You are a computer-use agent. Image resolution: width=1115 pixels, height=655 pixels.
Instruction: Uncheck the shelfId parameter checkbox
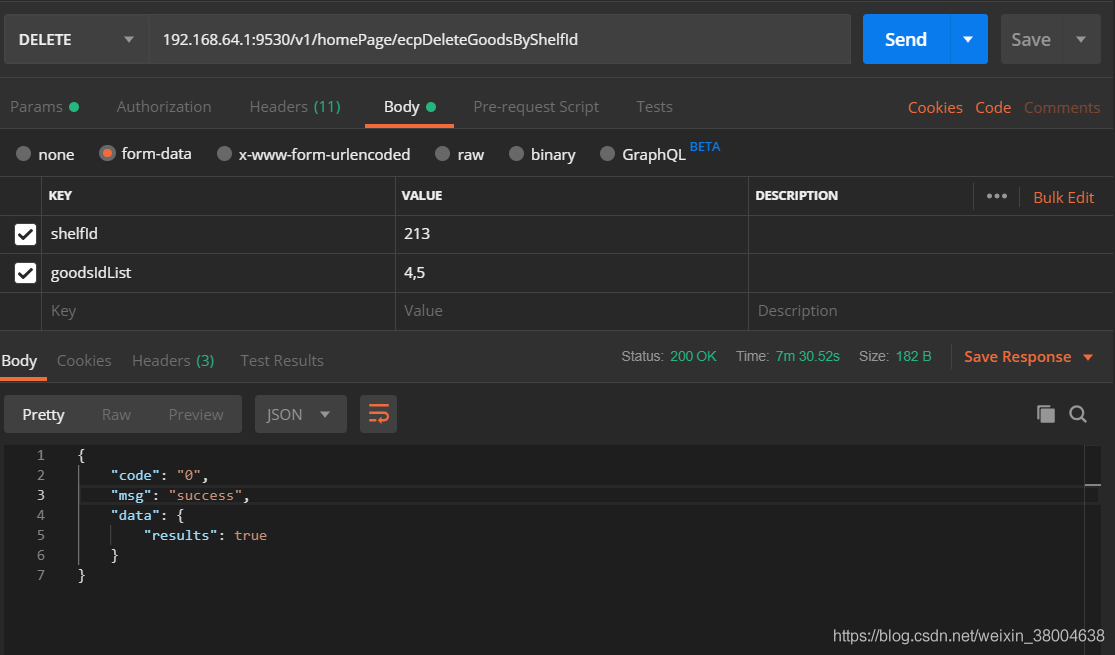click(26, 234)
